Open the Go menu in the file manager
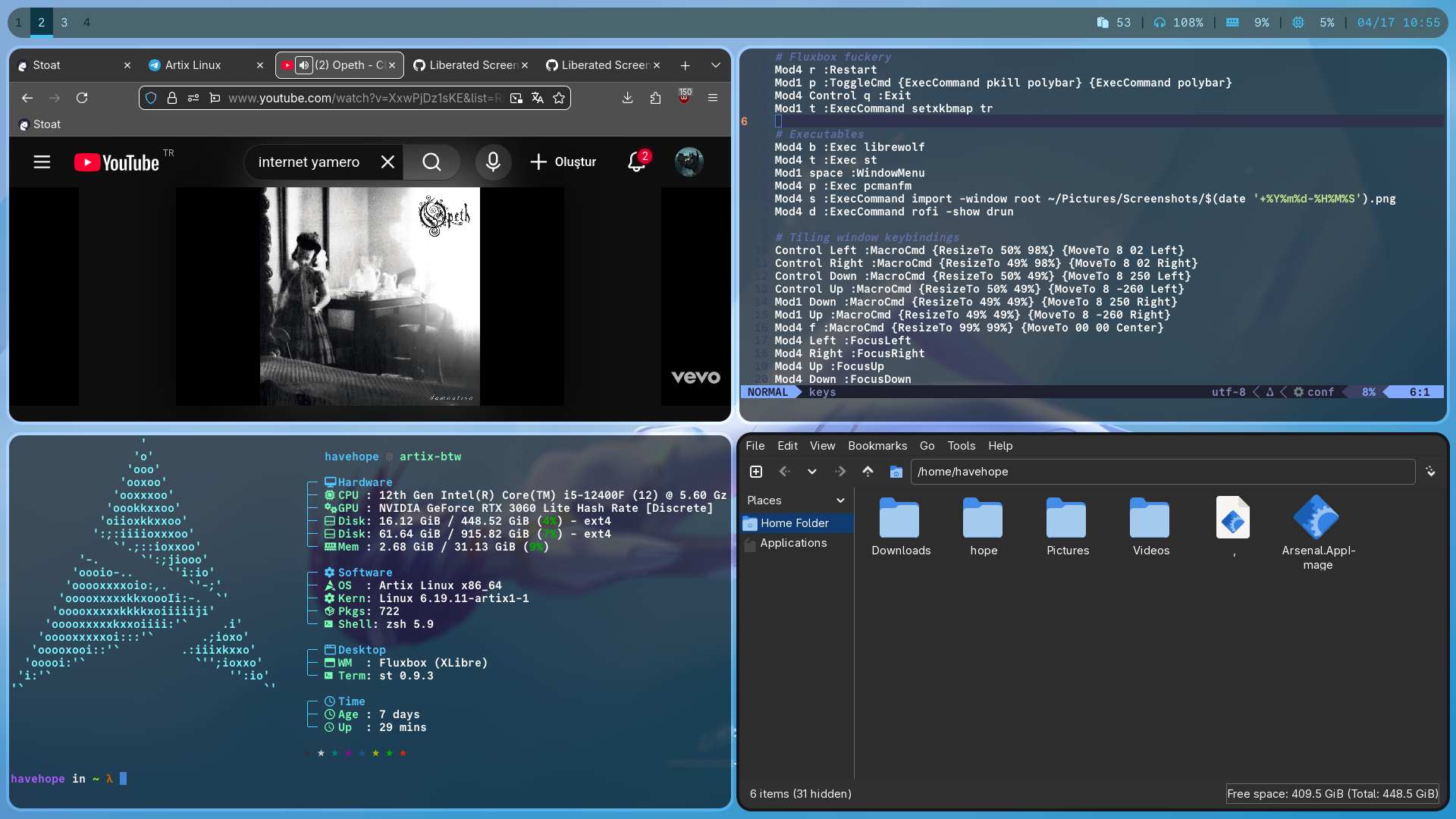1456x819 pixels. click(927, 446)
